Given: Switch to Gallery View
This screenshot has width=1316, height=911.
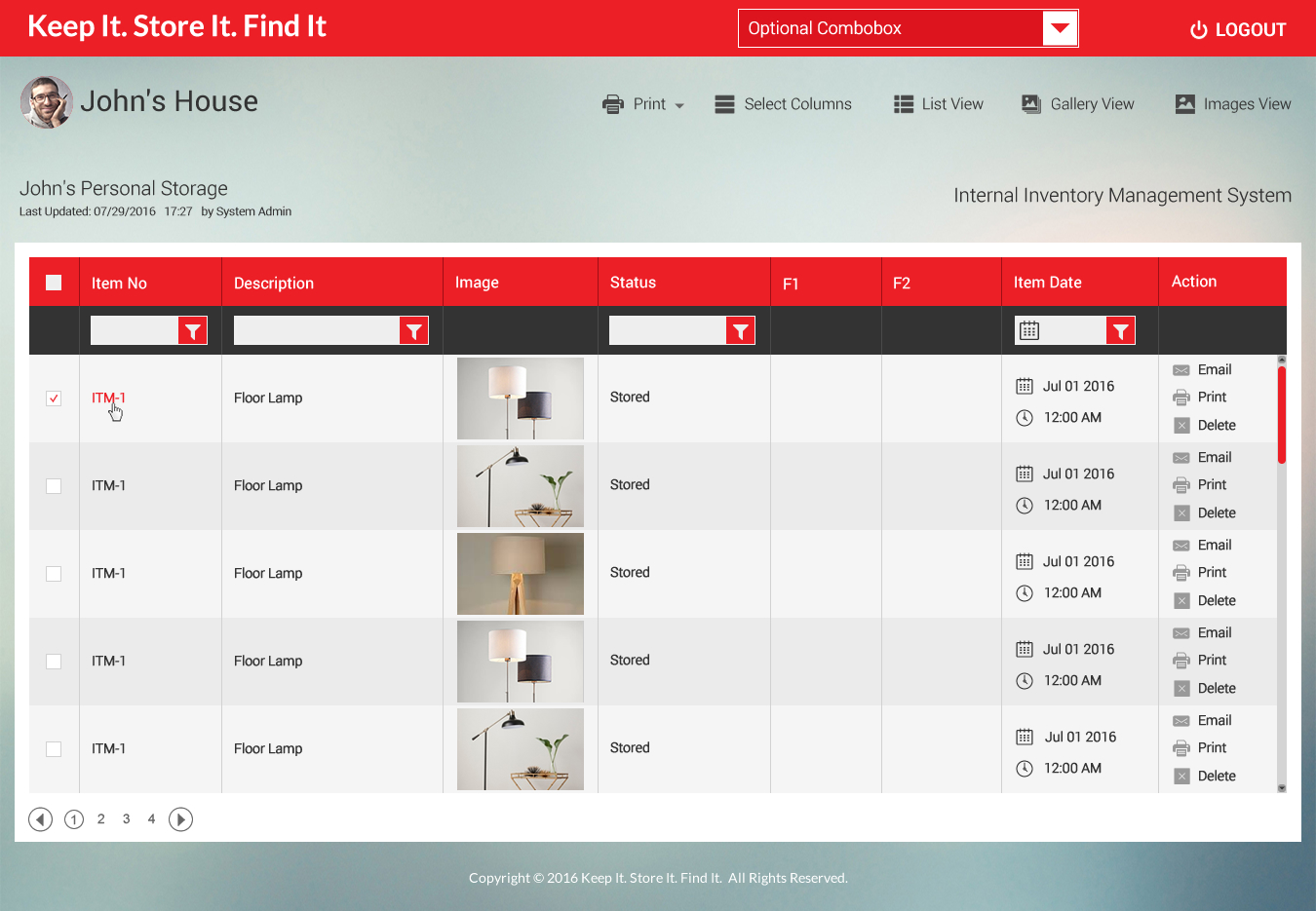Looking at the screenshot, I should pos(1078,104).
